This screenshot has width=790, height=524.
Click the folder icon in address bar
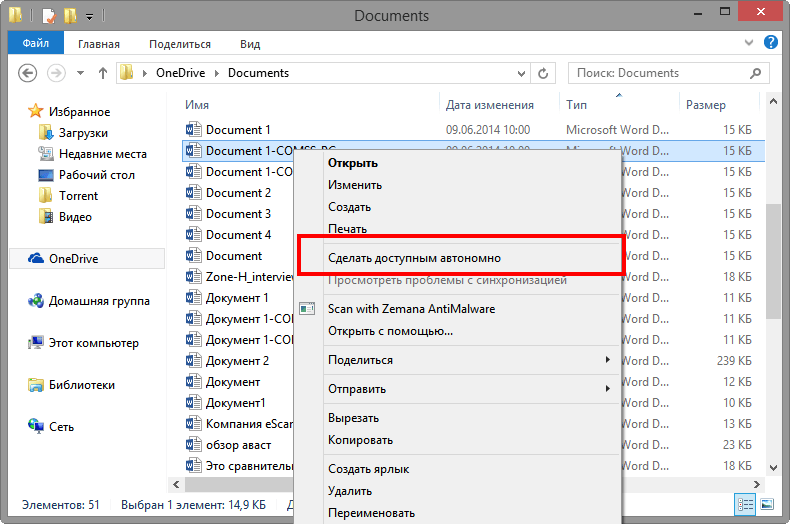126,73
